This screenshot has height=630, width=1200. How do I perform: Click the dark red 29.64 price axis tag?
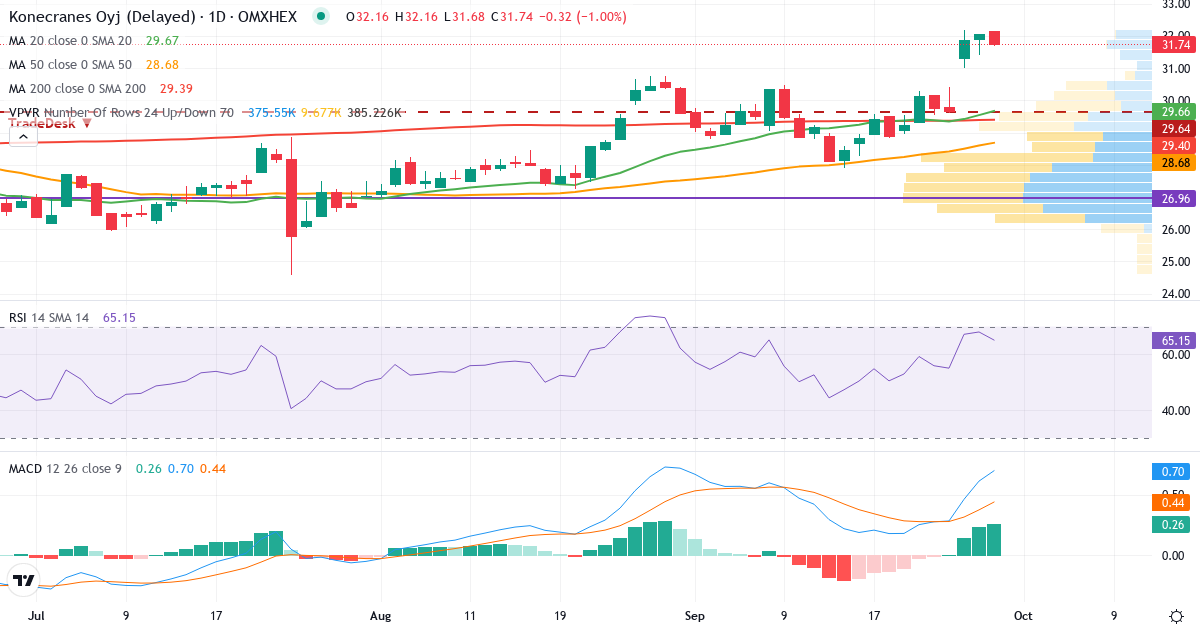click(x=1173, y=128)
